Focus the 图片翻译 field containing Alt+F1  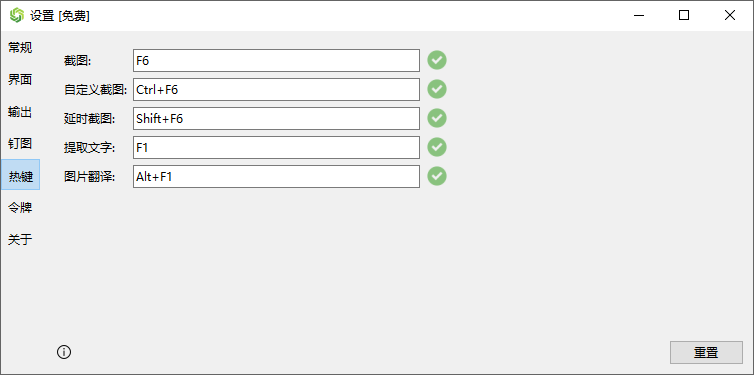coord(276,176)
